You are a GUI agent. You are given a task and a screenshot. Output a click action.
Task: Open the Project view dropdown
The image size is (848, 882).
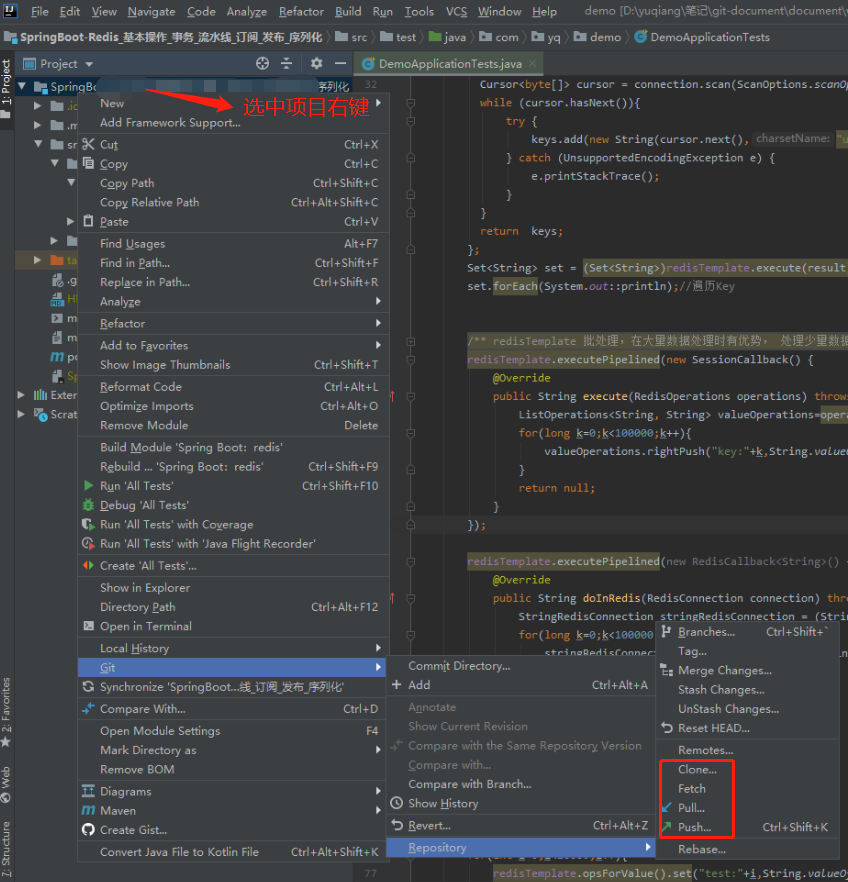pos(89,64)
